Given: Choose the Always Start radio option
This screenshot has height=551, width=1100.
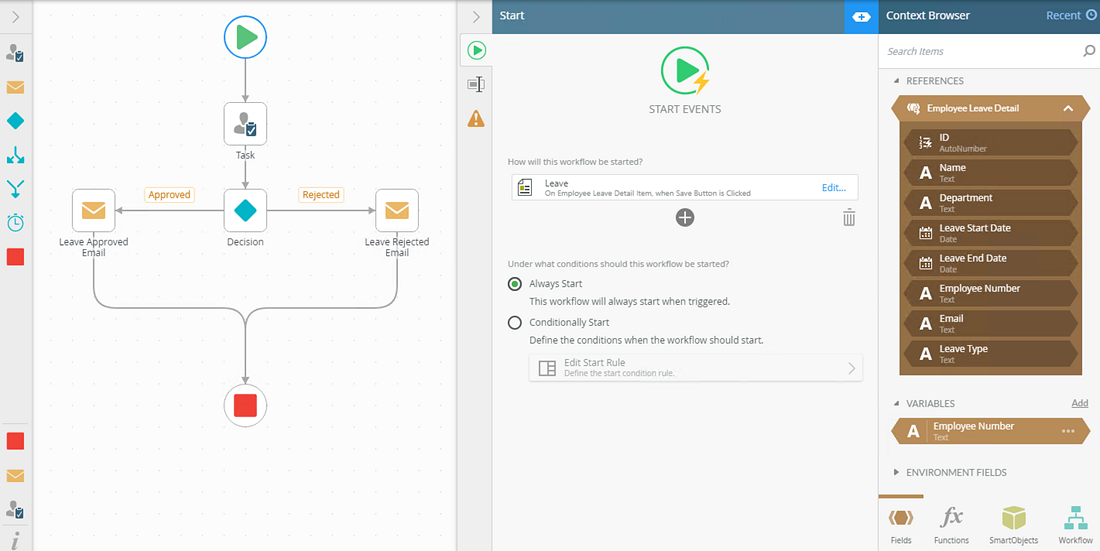Looking at the screenshot, I should click(515, 284).
